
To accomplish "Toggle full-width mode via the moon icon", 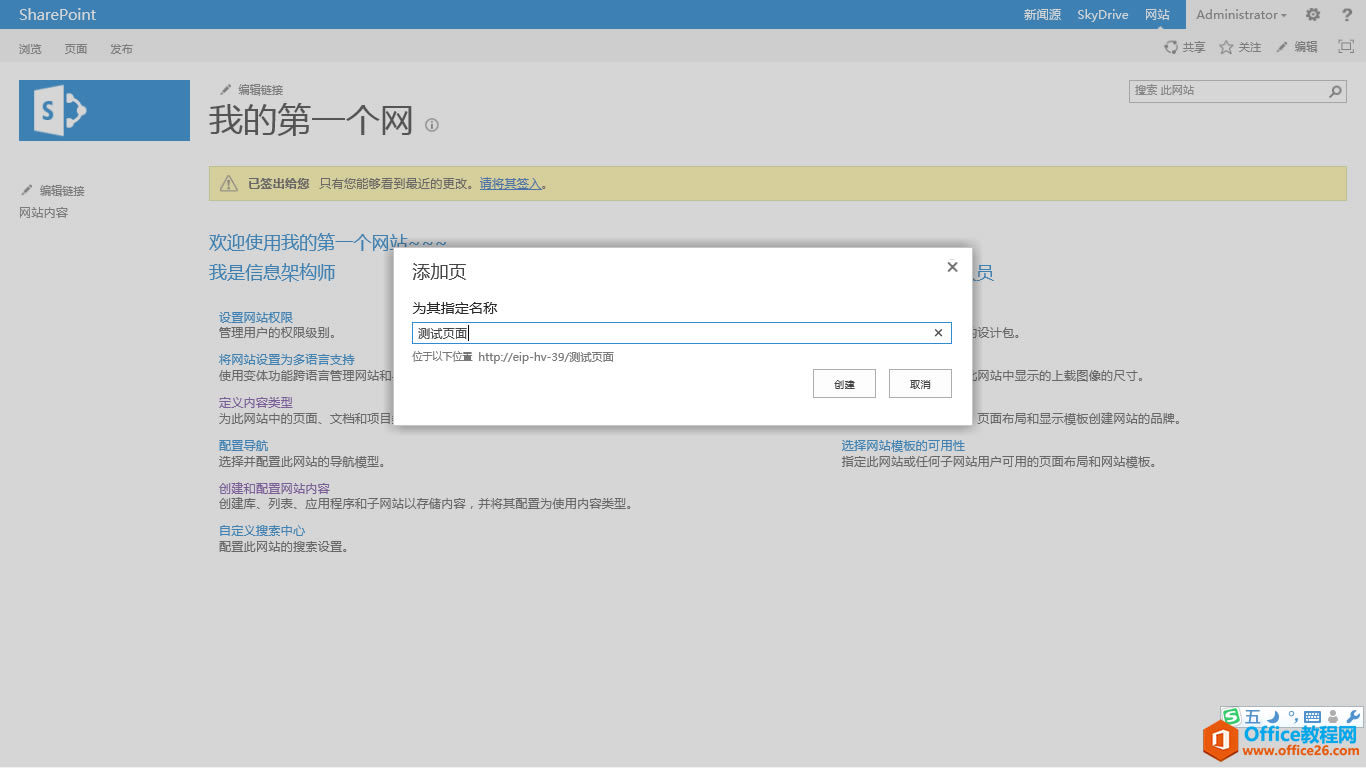I will (x=1272, y=716).
